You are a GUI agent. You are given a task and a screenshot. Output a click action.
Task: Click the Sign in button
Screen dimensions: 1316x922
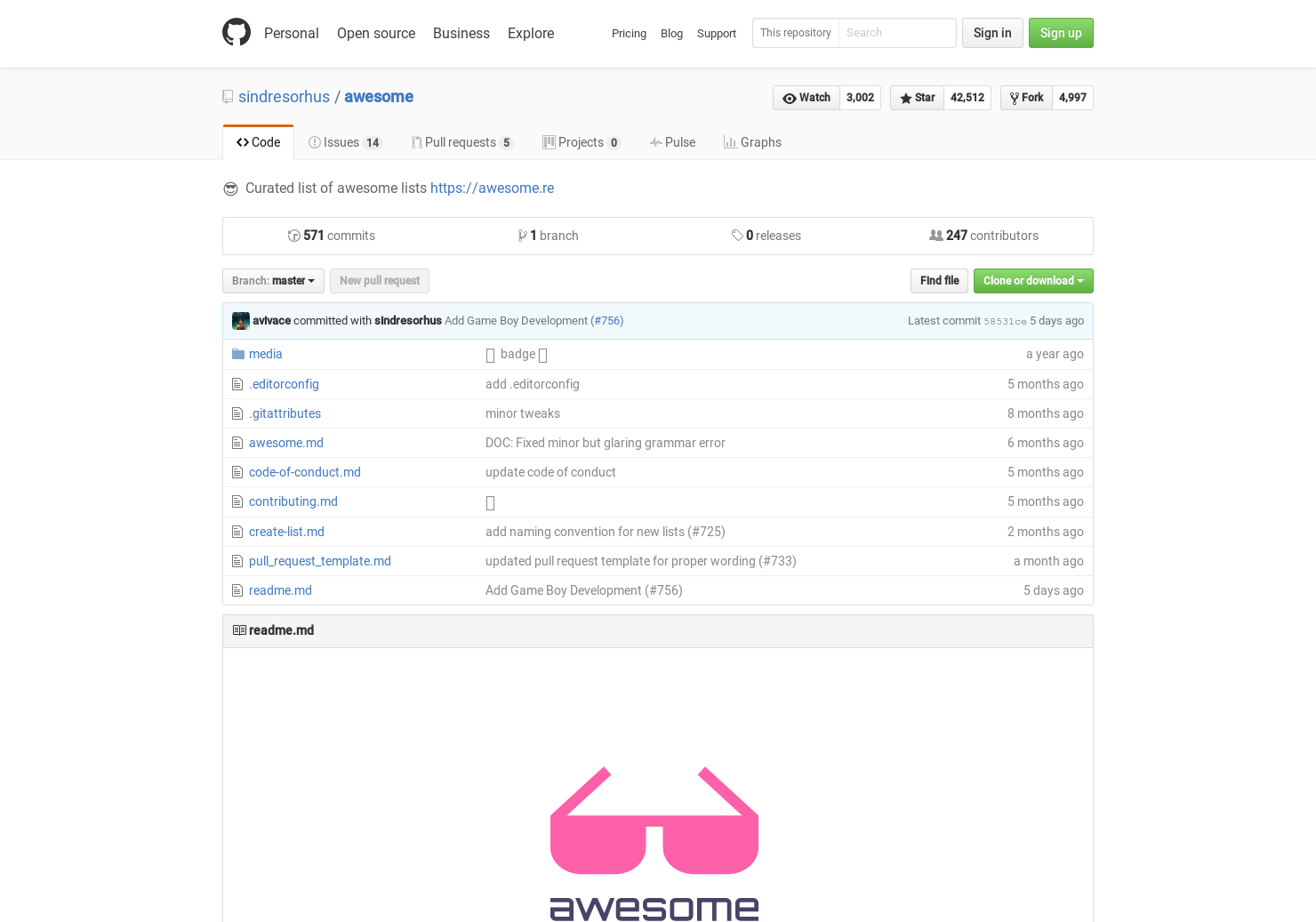pos(992,33)
